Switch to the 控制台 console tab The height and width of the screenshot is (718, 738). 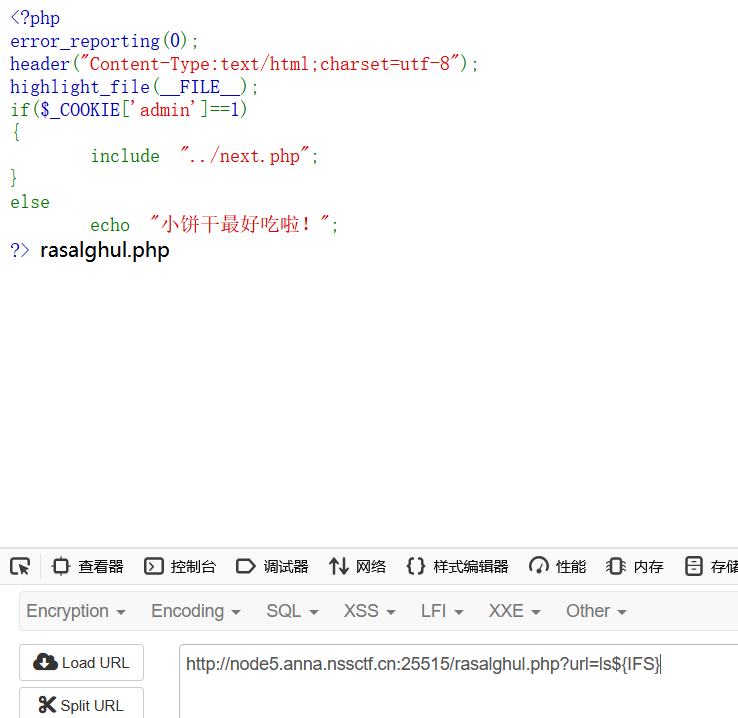point(180,566)
